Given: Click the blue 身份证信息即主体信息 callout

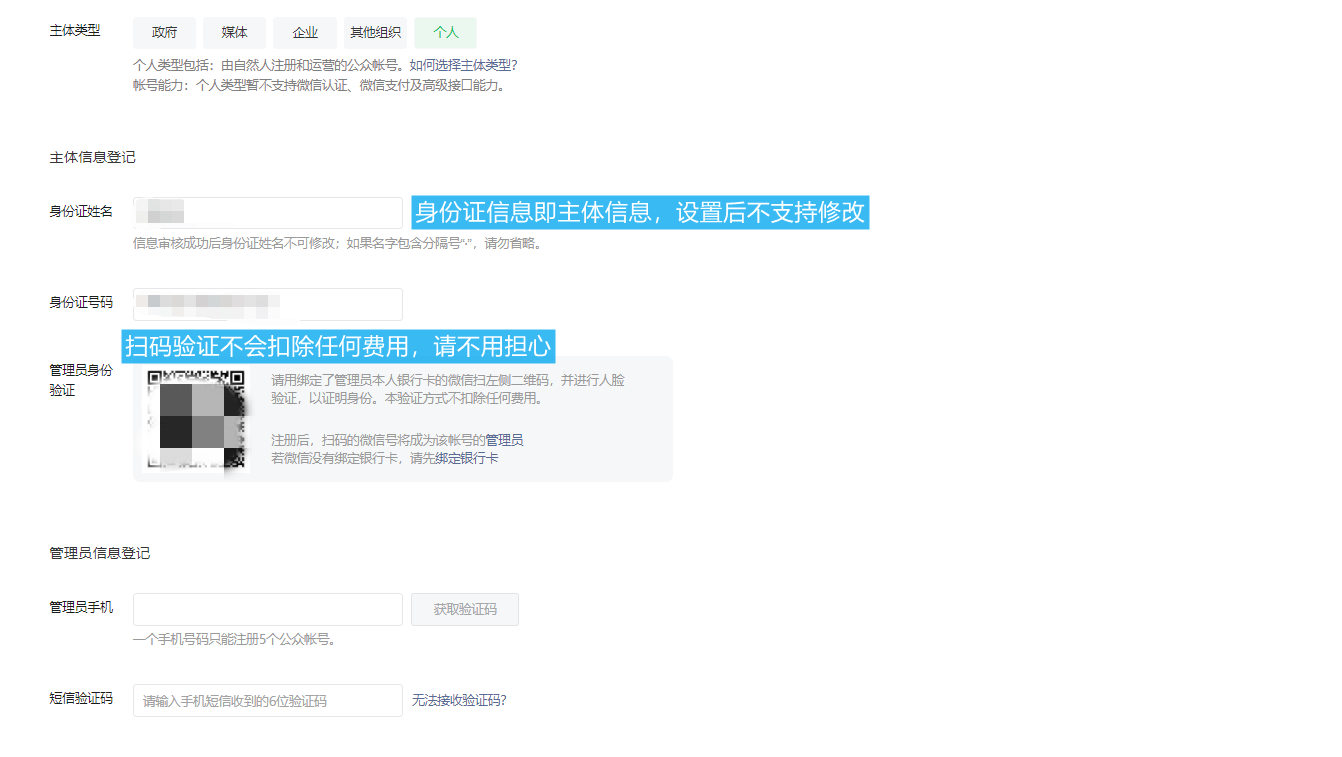Looking at the screenshot, I should 640,213.
